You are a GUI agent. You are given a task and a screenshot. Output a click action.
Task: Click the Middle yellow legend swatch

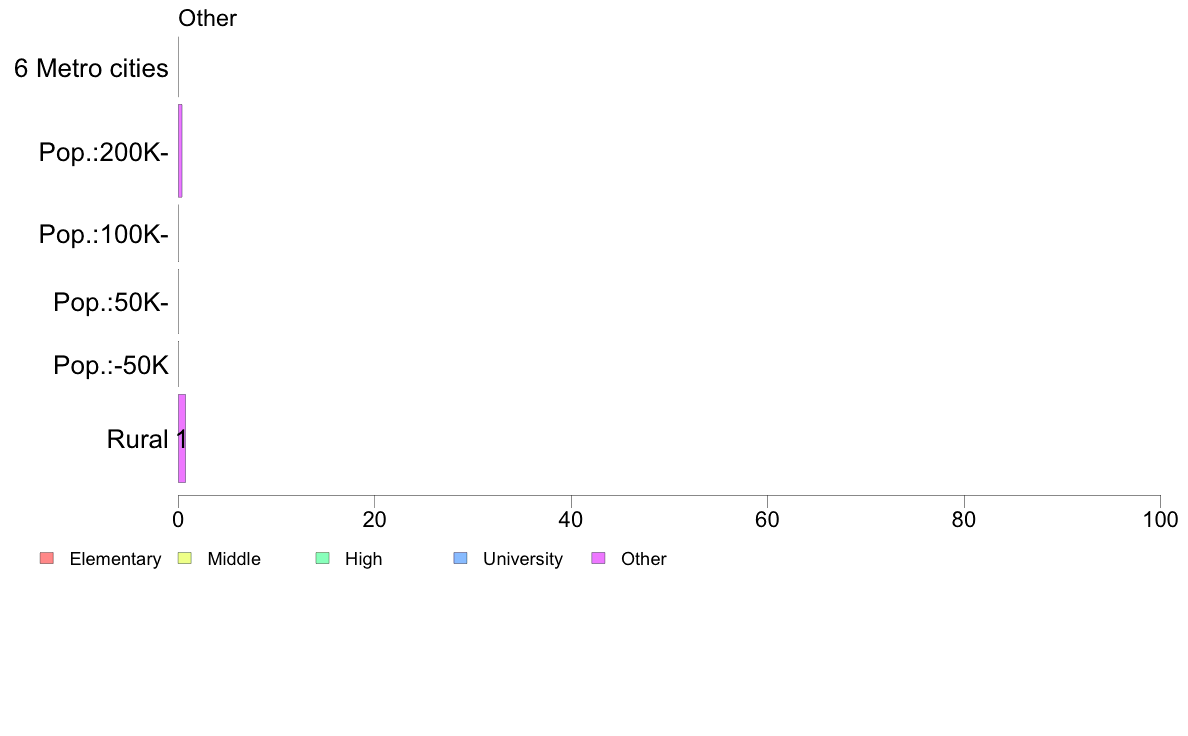[x=184, y=559]
